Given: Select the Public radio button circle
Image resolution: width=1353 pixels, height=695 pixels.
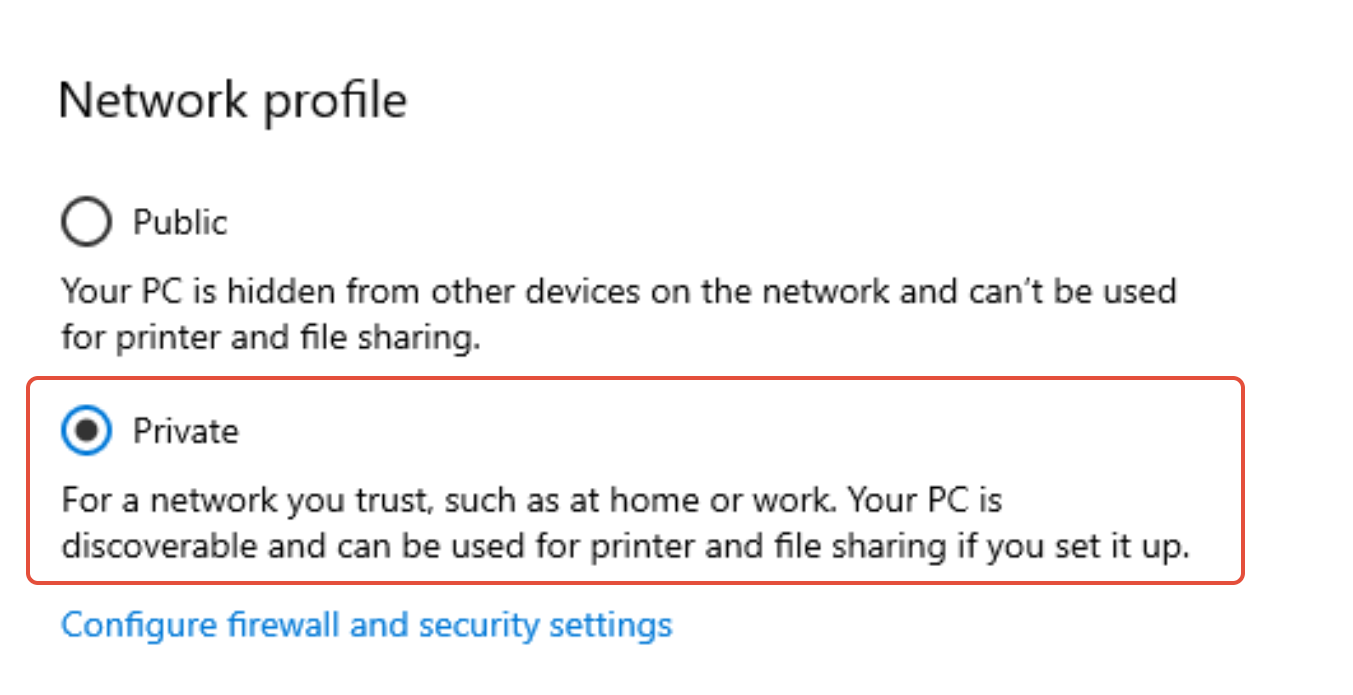Looking at the screenshot, I should click(86, 222).
